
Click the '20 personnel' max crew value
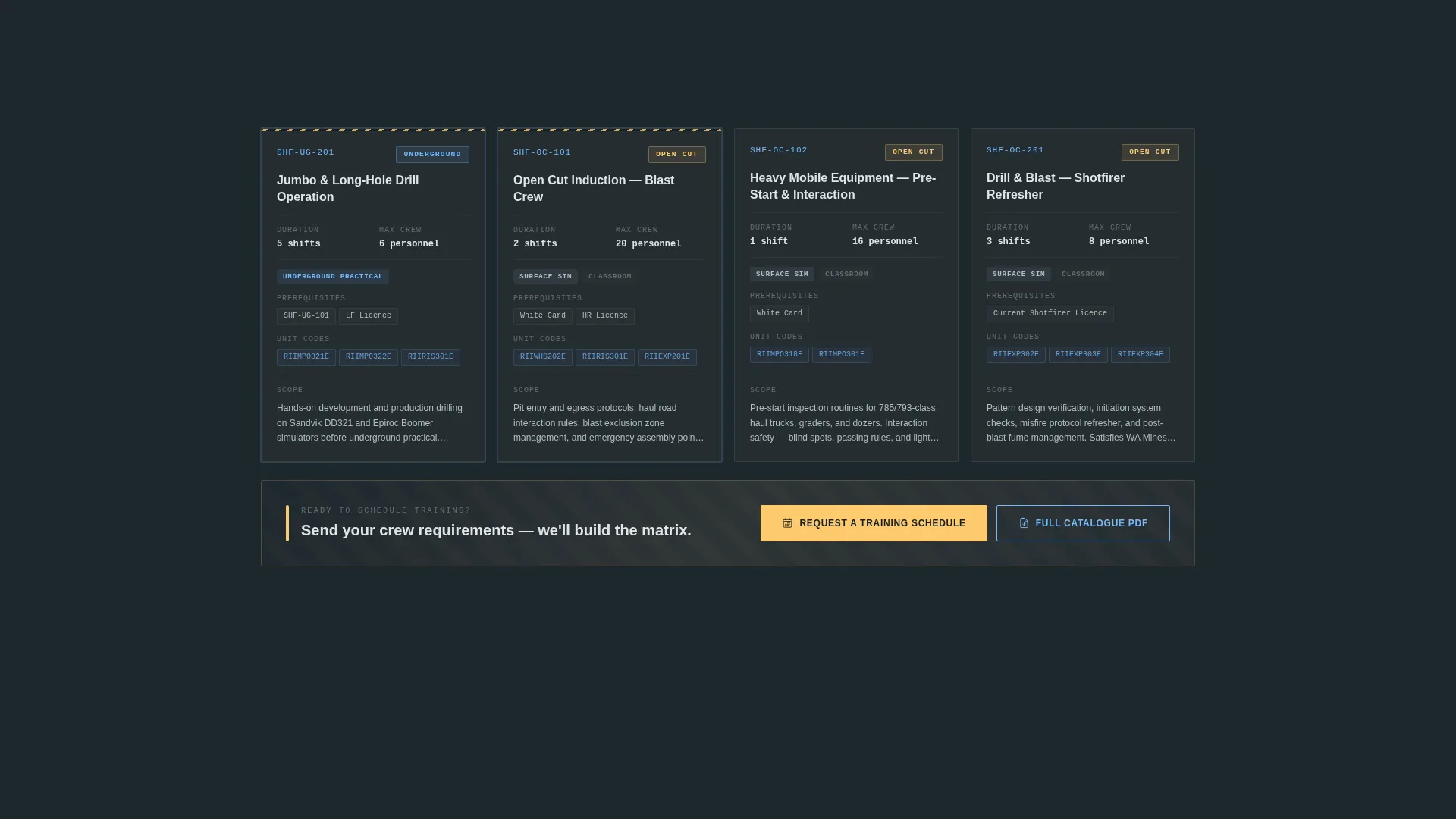point(648,244)
